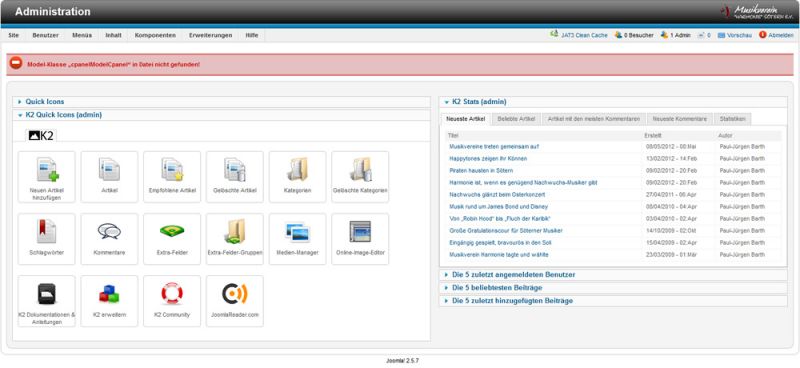Open the Menüs menu
The width and height of the screenshot is (800, 368).
(82, 35)
